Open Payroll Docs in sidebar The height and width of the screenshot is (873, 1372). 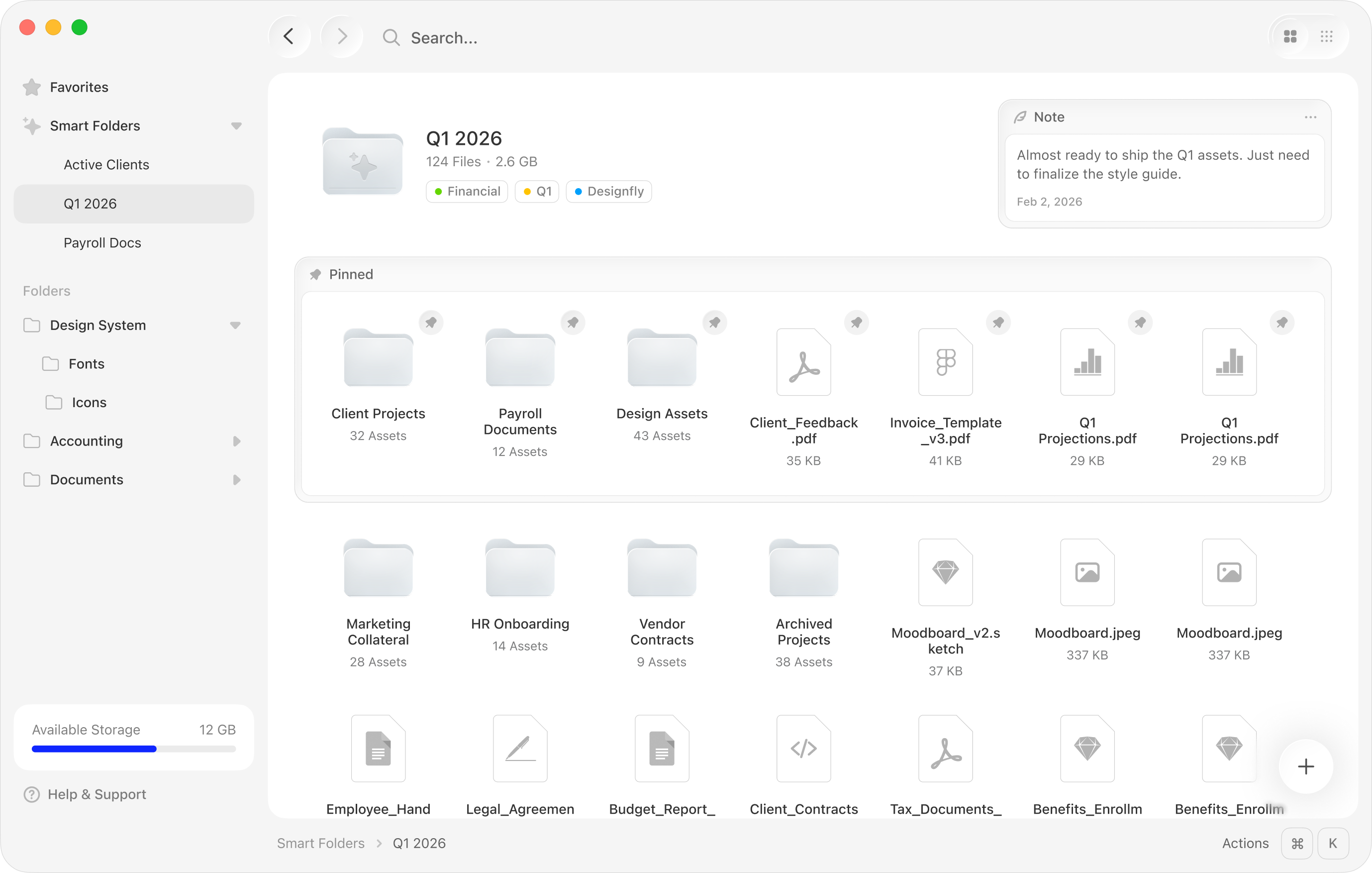tap(102, 243)
